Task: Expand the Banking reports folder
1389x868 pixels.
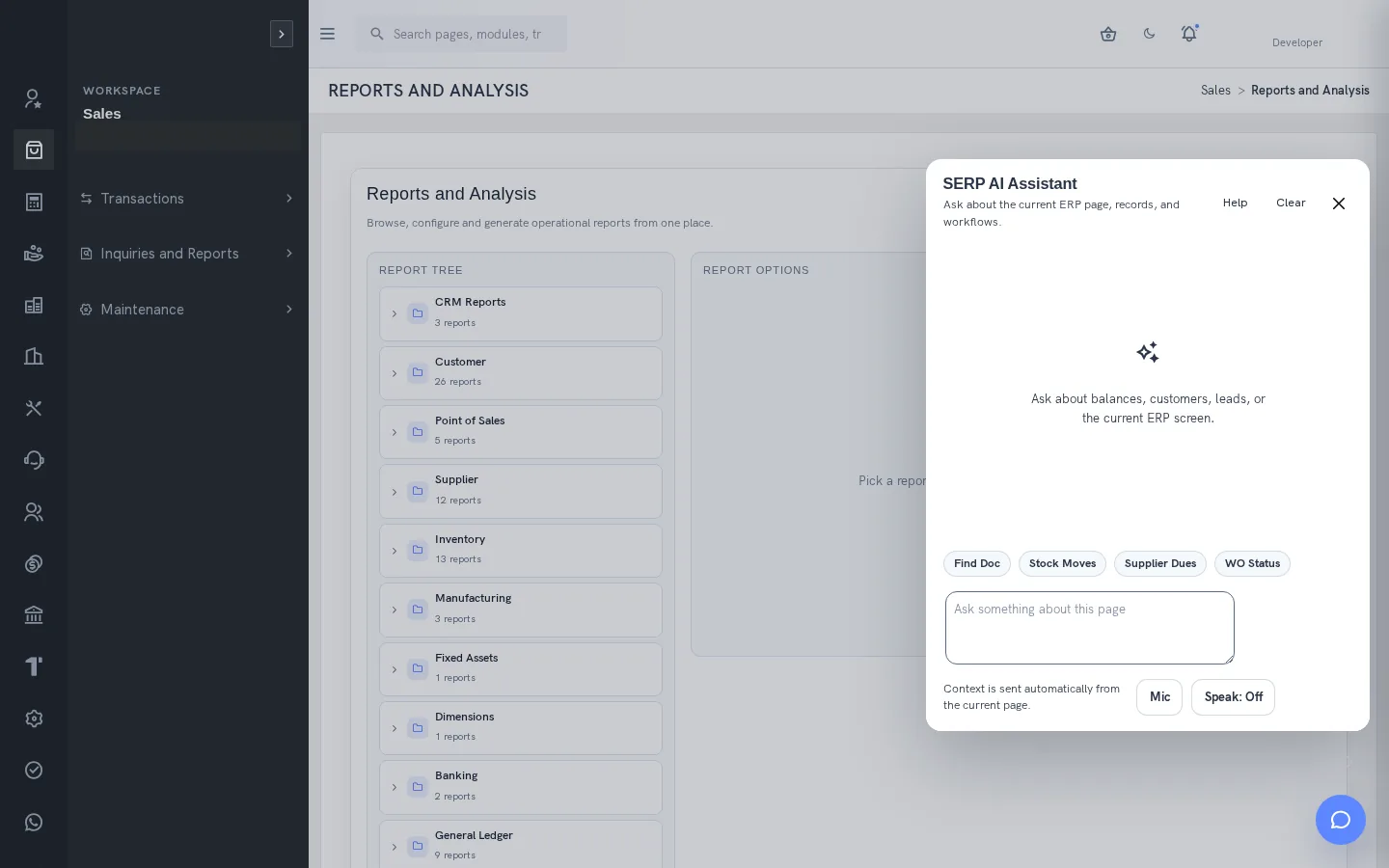Action: tap(521, 787)
